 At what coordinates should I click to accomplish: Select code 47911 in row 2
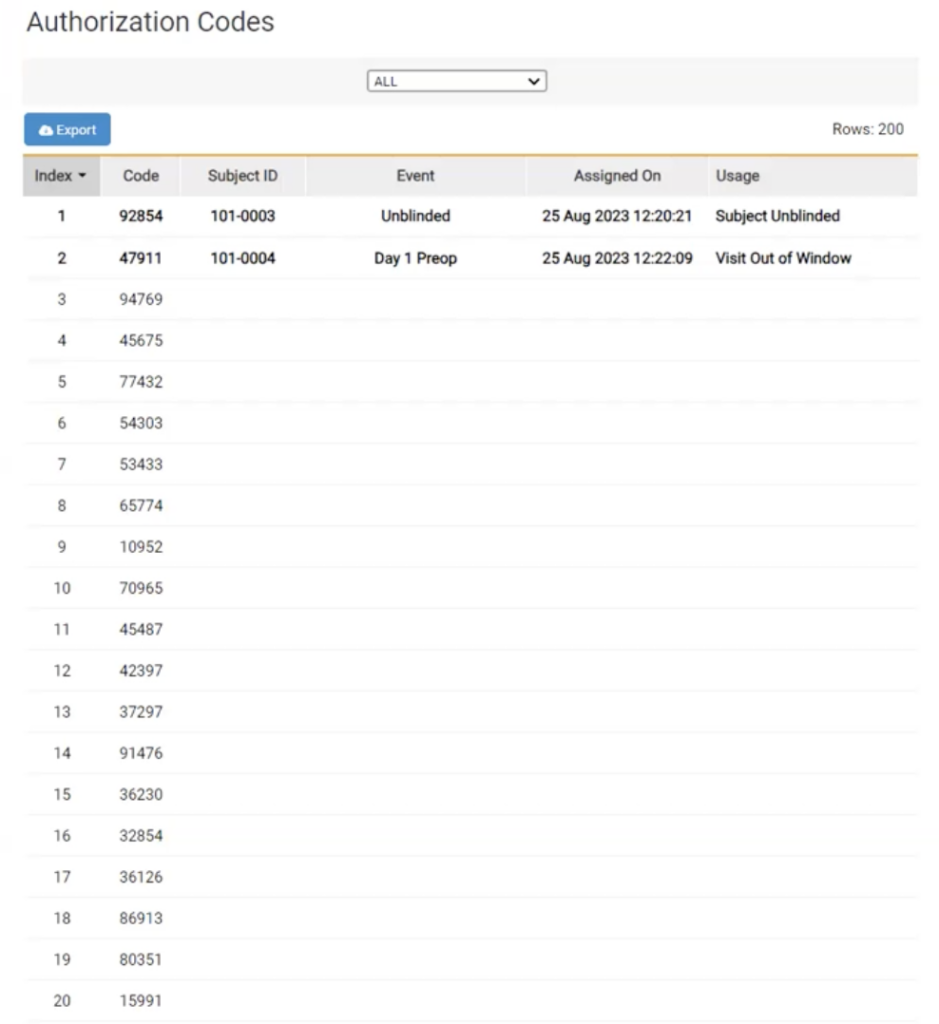click(x=141, y=258)
